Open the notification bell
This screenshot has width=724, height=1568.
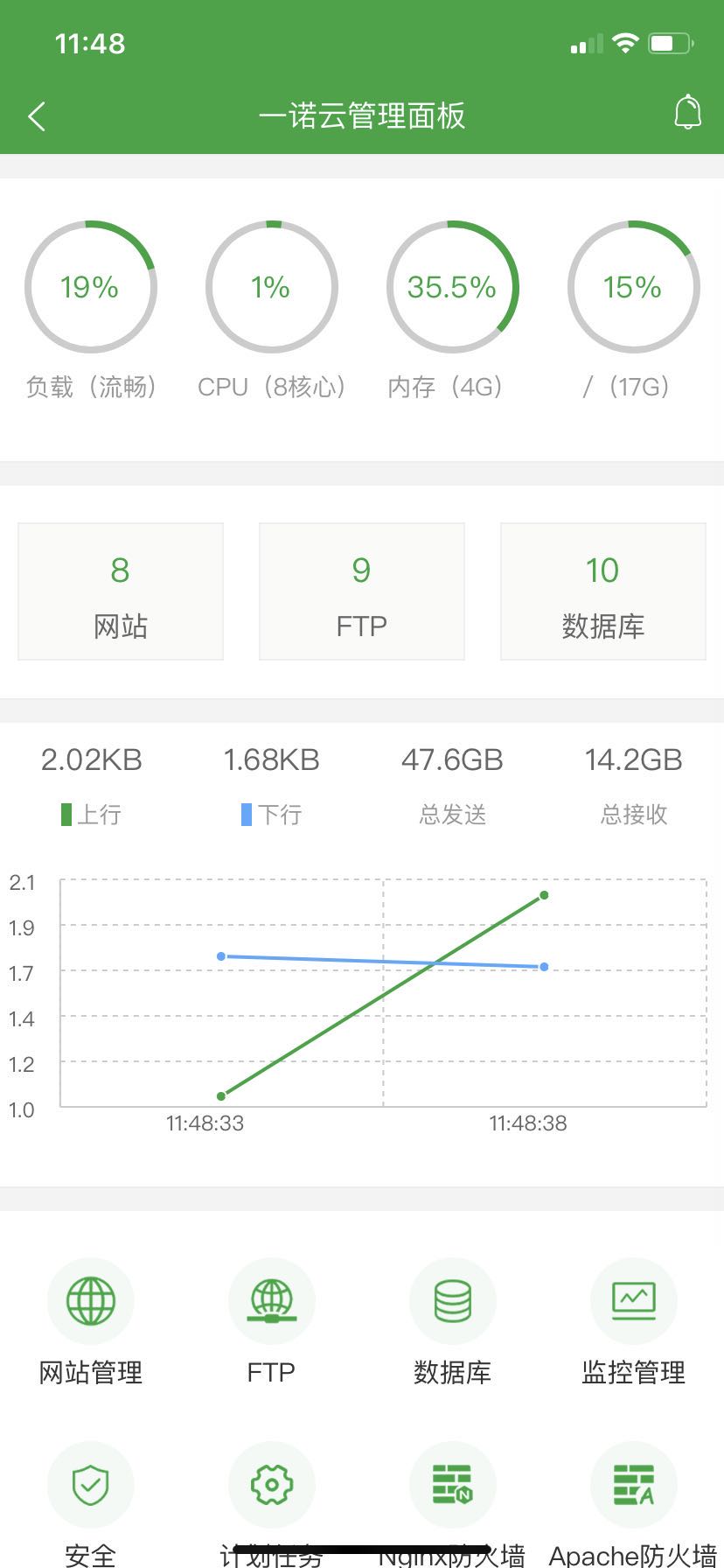coord(687,113)
